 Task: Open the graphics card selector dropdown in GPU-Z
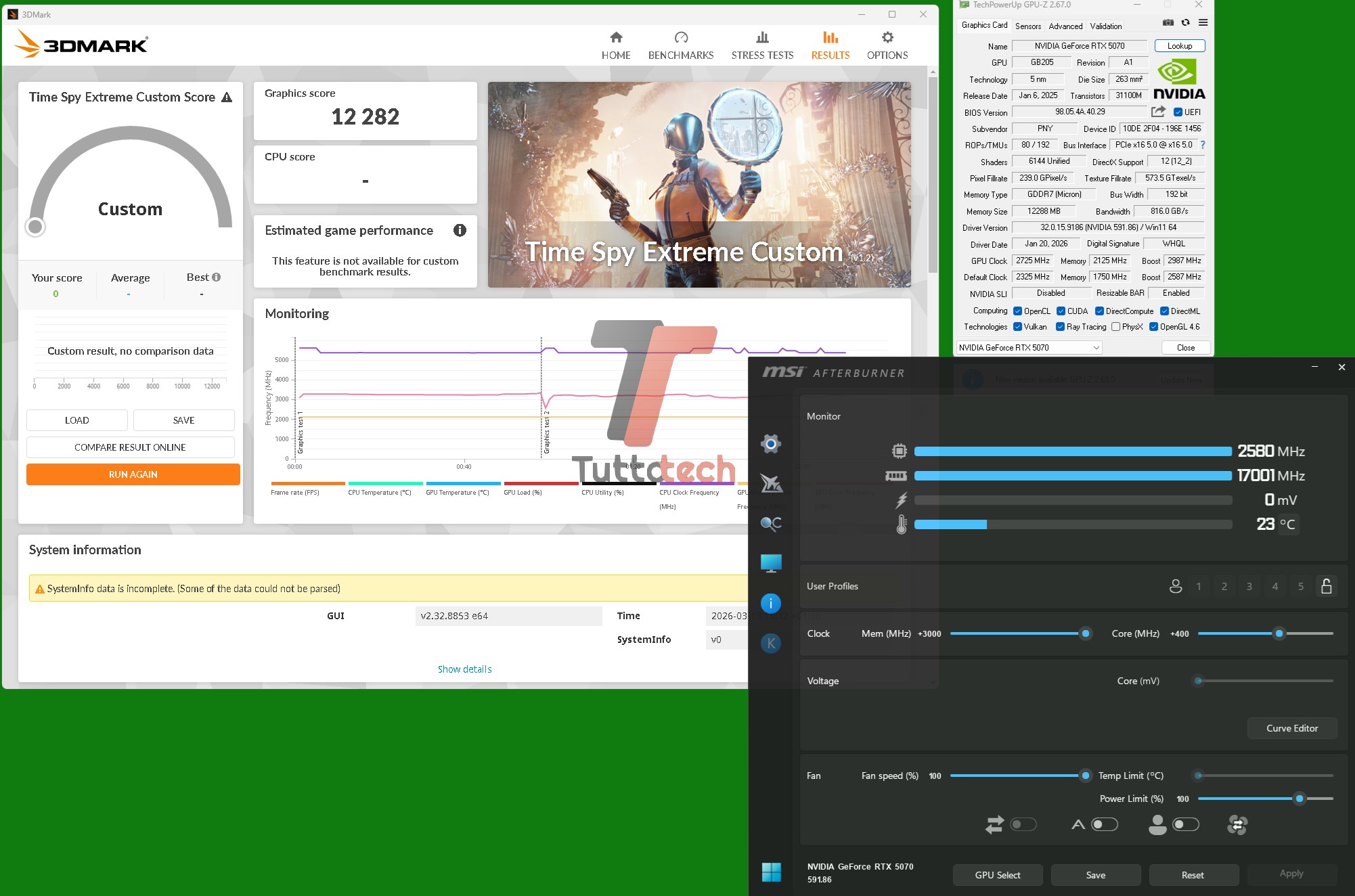click(x=1096, y=347)
